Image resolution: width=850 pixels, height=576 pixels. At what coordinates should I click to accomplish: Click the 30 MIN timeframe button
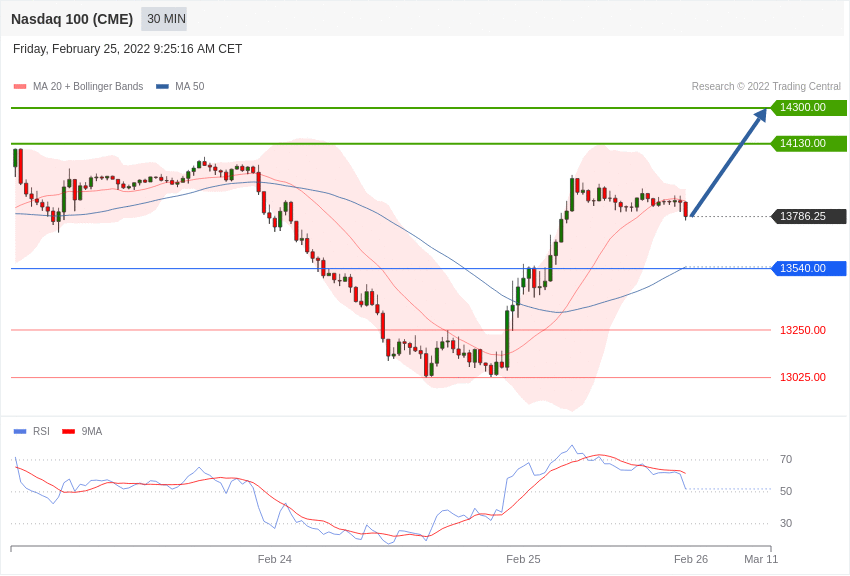click(165, 19)
